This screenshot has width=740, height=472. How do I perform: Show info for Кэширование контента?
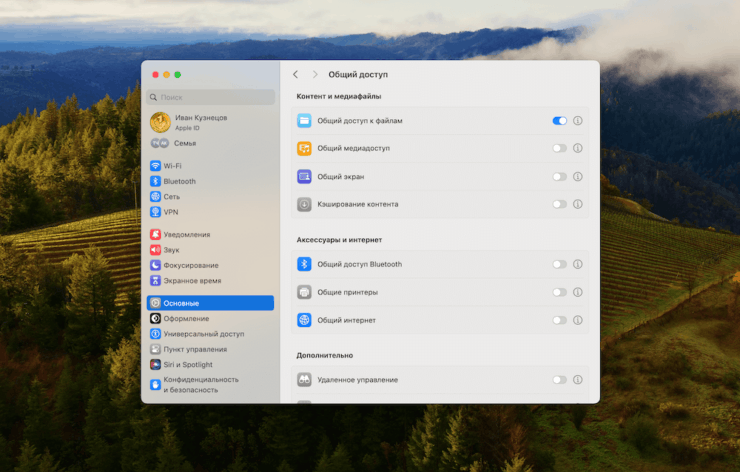(x=578, y=204)
